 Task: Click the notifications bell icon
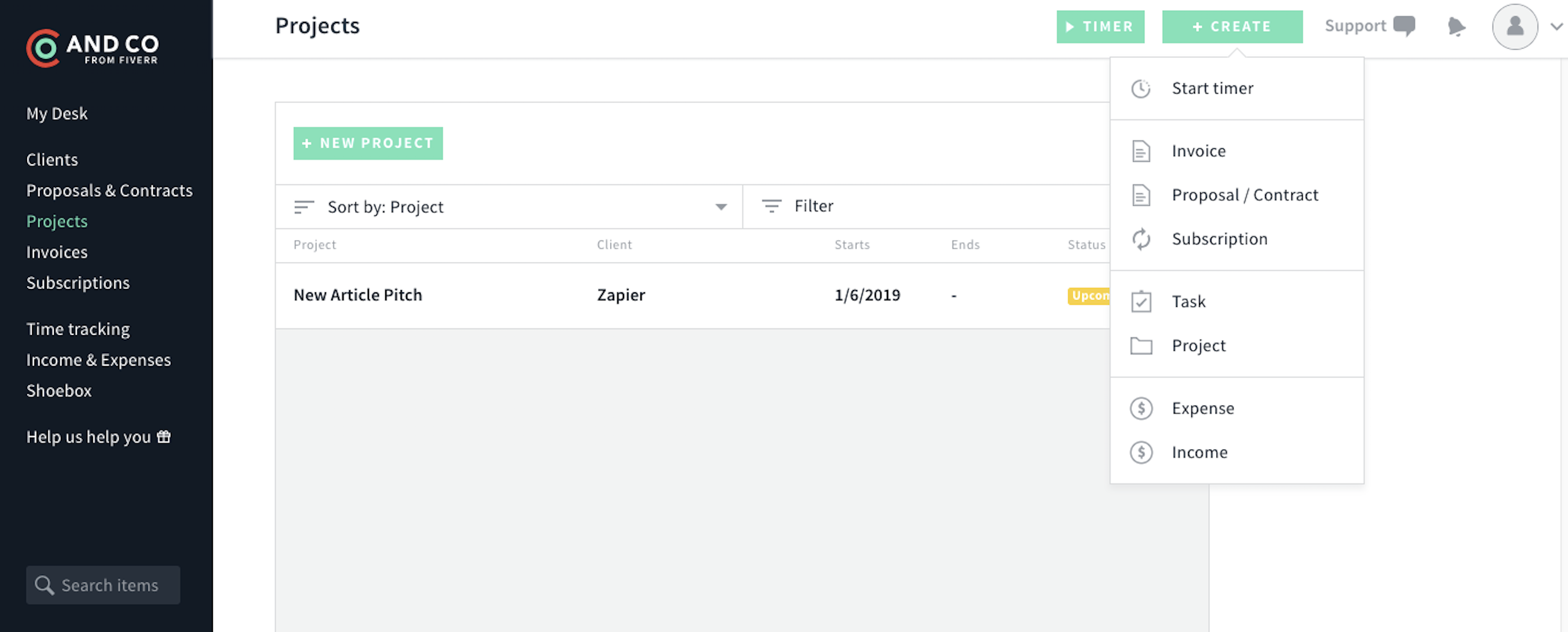1455,27
